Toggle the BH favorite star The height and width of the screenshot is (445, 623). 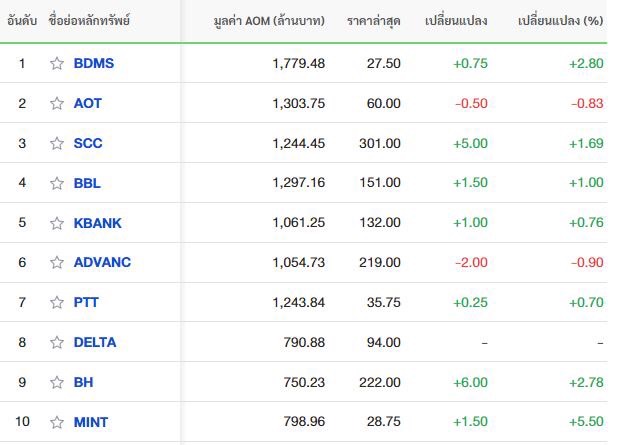57,382
